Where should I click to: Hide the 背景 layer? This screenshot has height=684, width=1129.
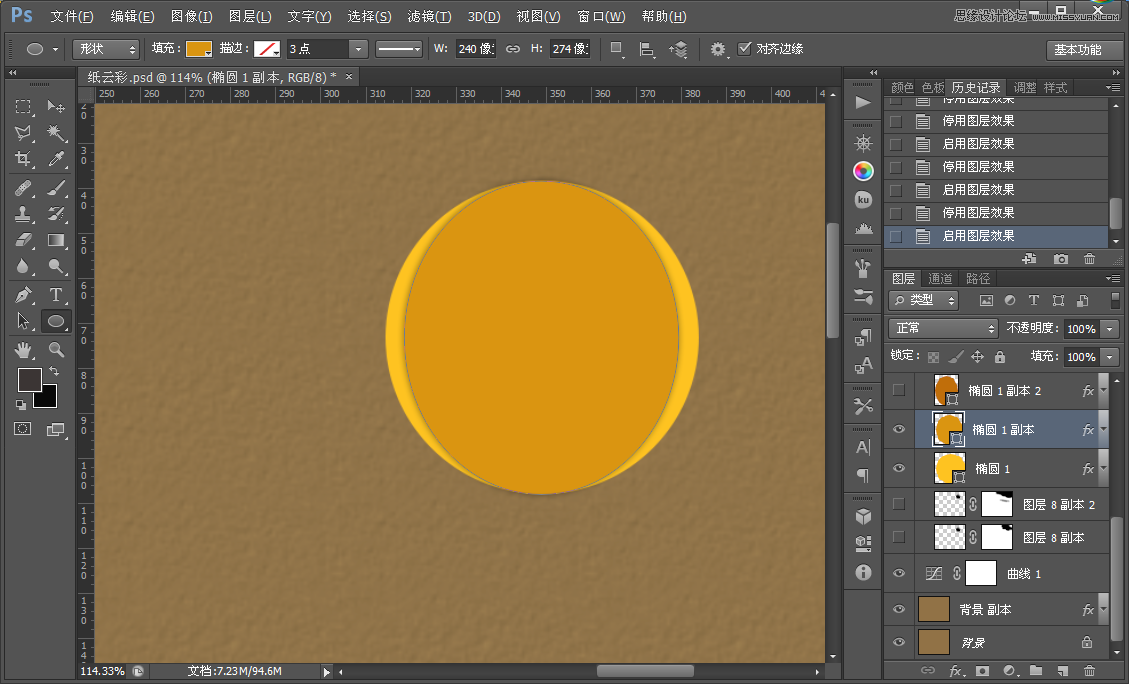[x=899, y=642]
